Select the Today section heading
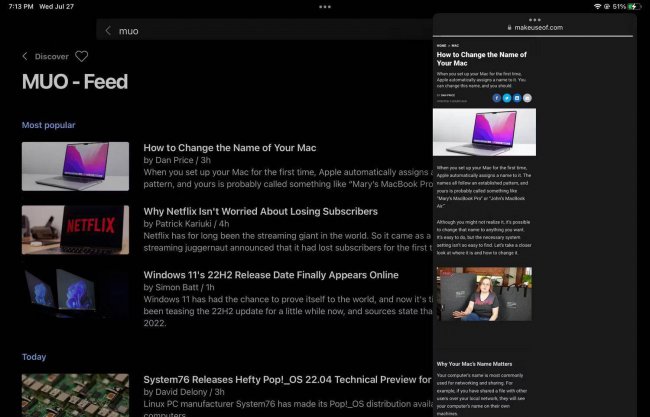650x417 pixels. point(34,356)
